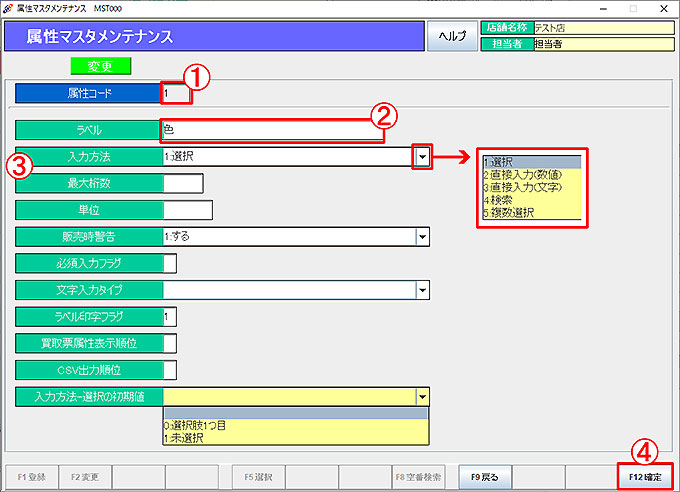The image size is (680, 492).
Task: Click the F1 登録 button
Action: [x=32, y=477]
